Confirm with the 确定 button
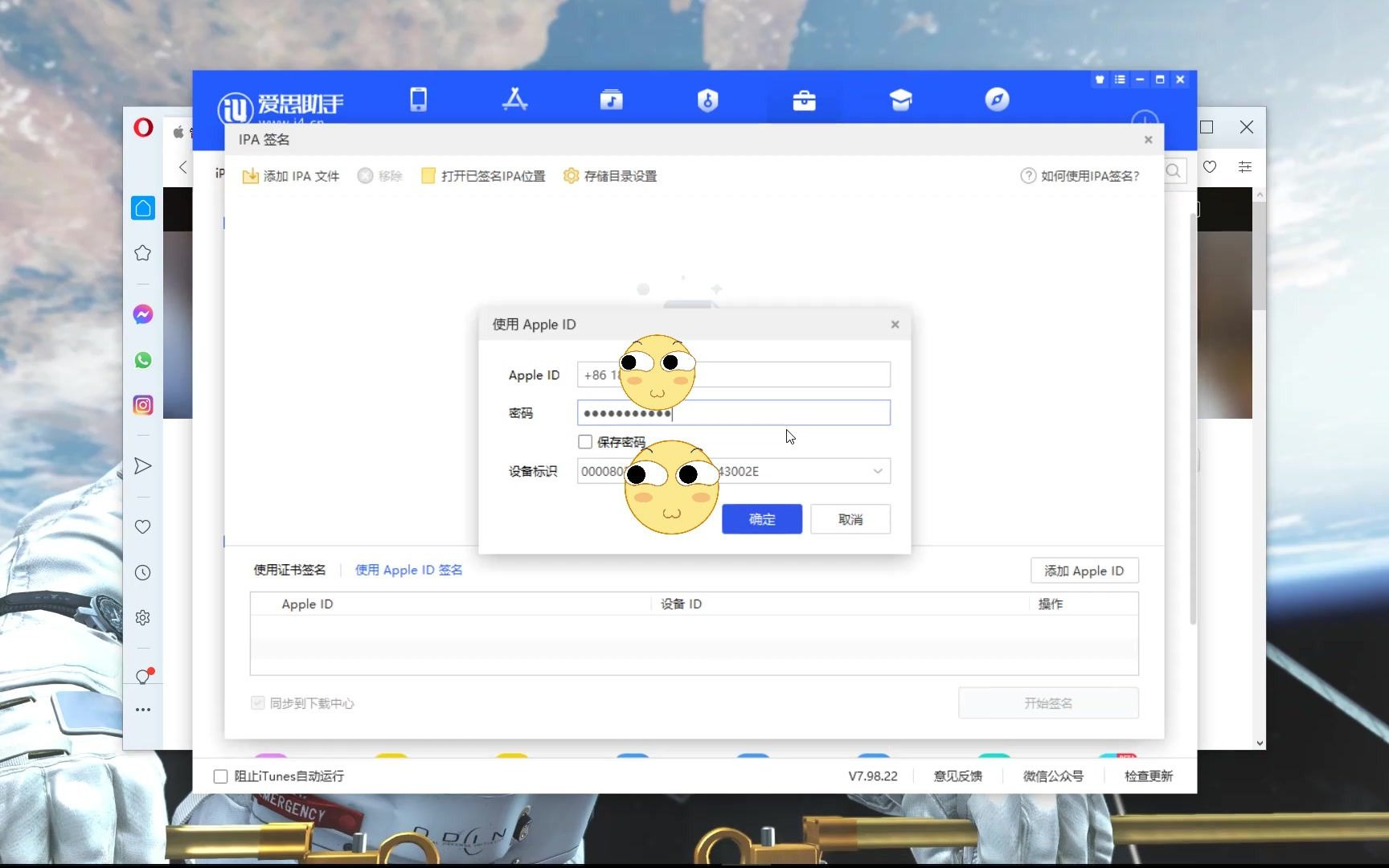 pyautogui.click(x=761, y=519)
